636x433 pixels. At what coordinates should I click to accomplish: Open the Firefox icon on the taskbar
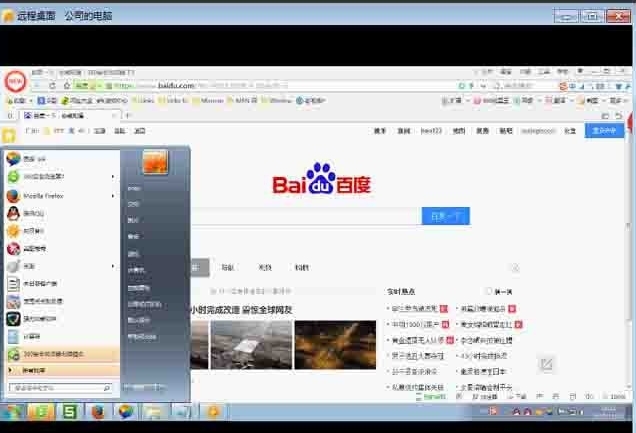coord(98,412)
